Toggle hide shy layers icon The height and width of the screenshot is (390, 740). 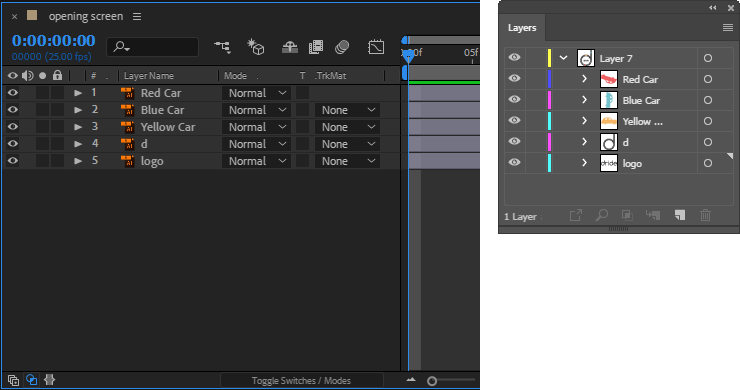click(x=290, y=47)
